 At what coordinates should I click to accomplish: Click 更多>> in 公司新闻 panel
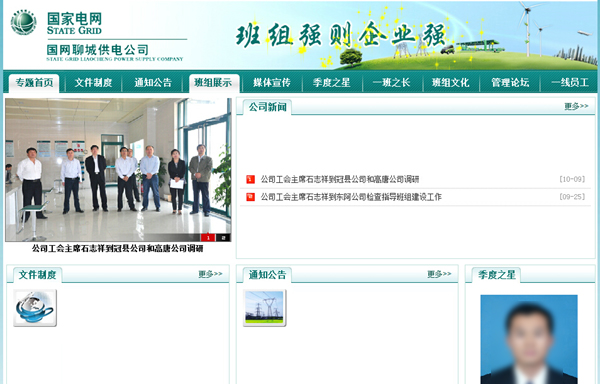pos(576,106)
